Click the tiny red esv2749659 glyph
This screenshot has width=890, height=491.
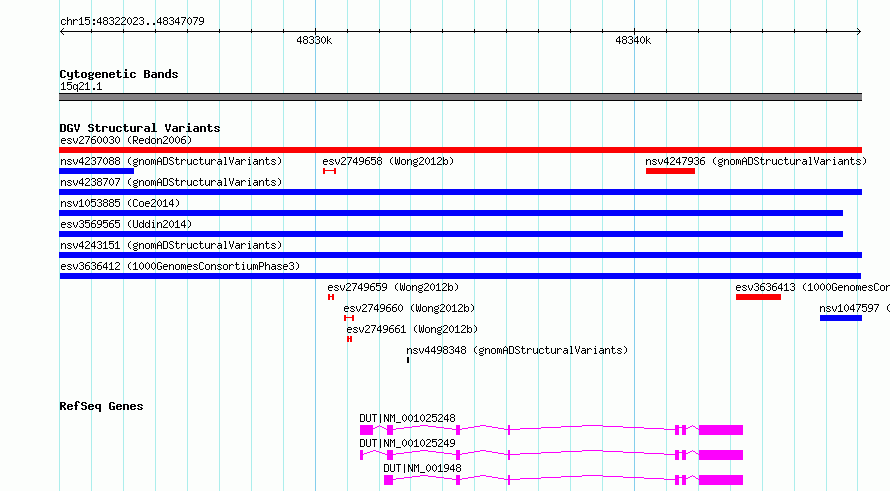(331, 297)
